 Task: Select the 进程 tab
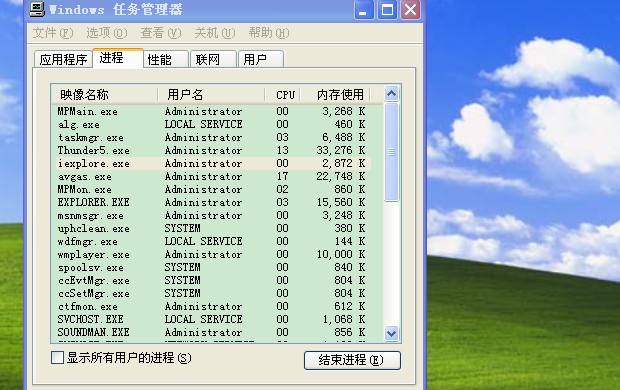click(x=117, y=58)
